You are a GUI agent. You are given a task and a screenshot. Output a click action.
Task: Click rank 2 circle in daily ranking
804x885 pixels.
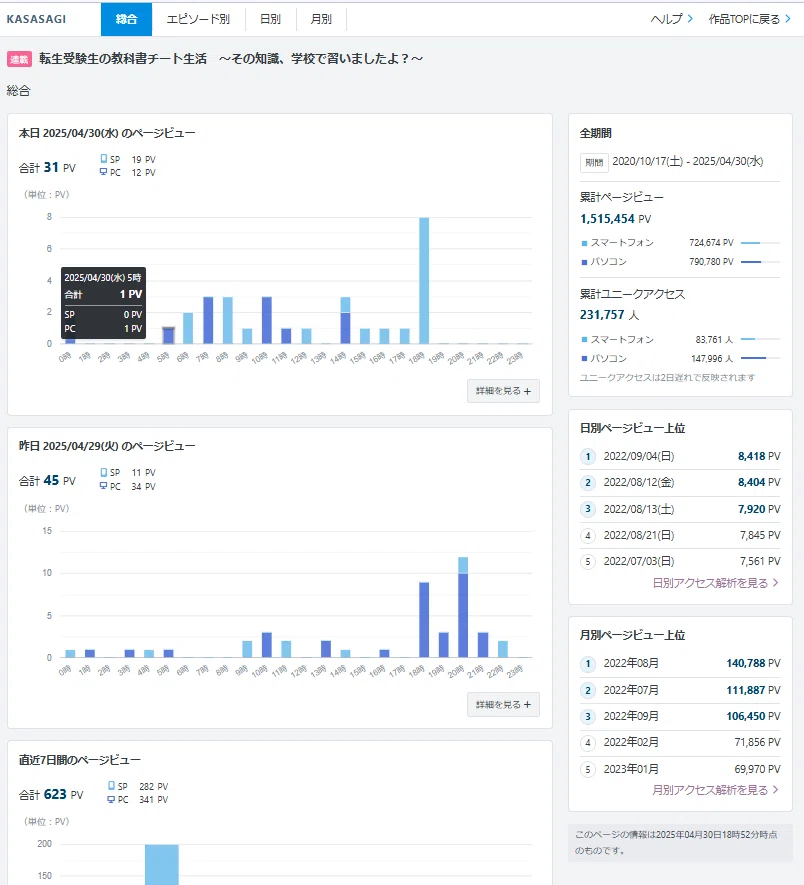(588, 483)
